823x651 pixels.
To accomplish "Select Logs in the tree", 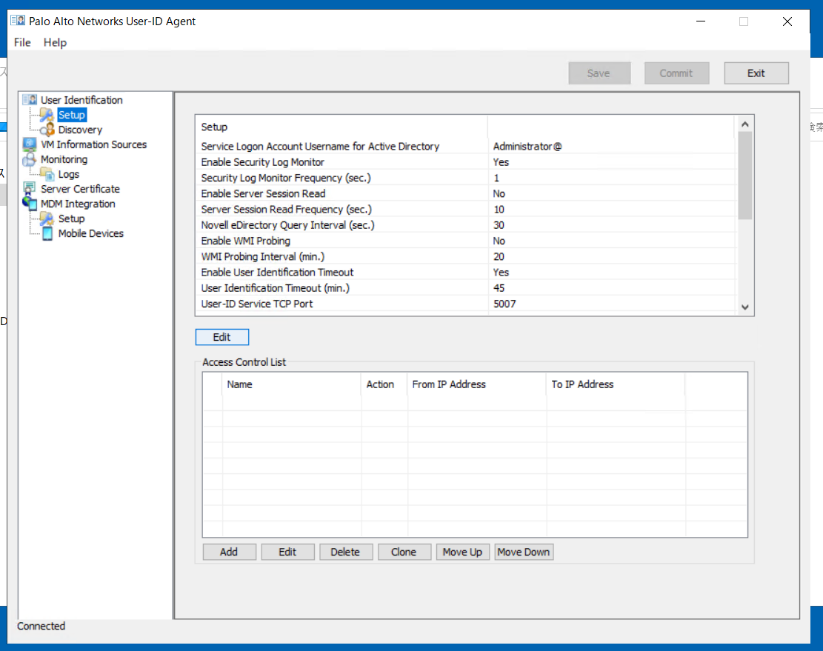I will [69, 174].
